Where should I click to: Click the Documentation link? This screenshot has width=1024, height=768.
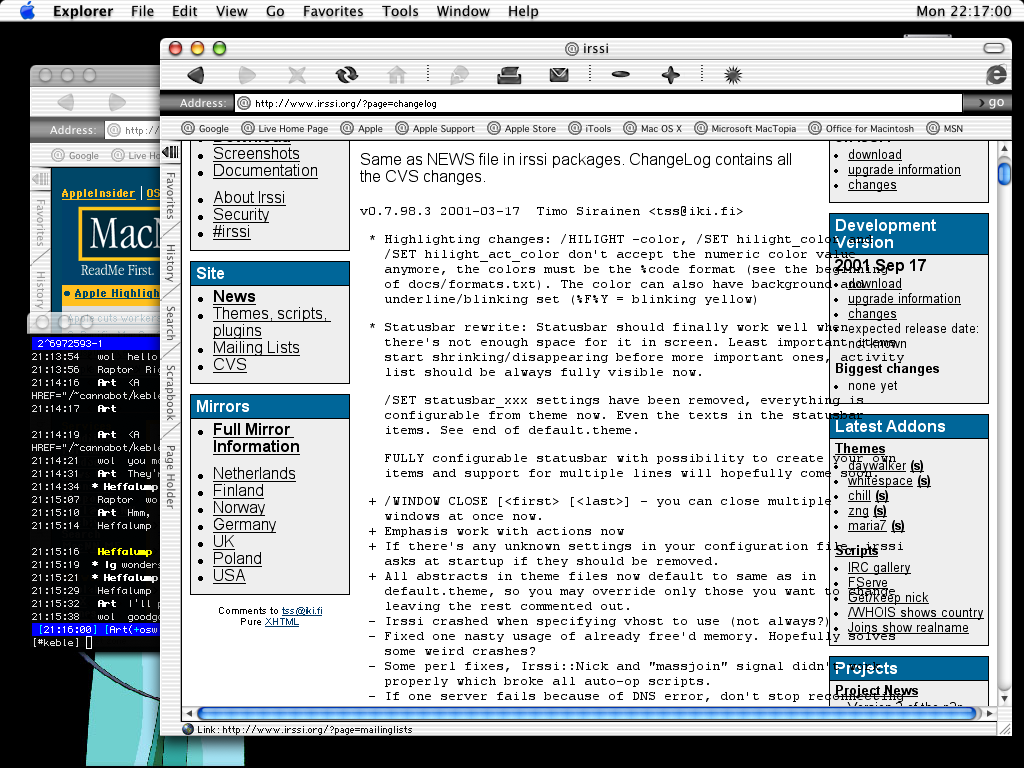point(265,170)
